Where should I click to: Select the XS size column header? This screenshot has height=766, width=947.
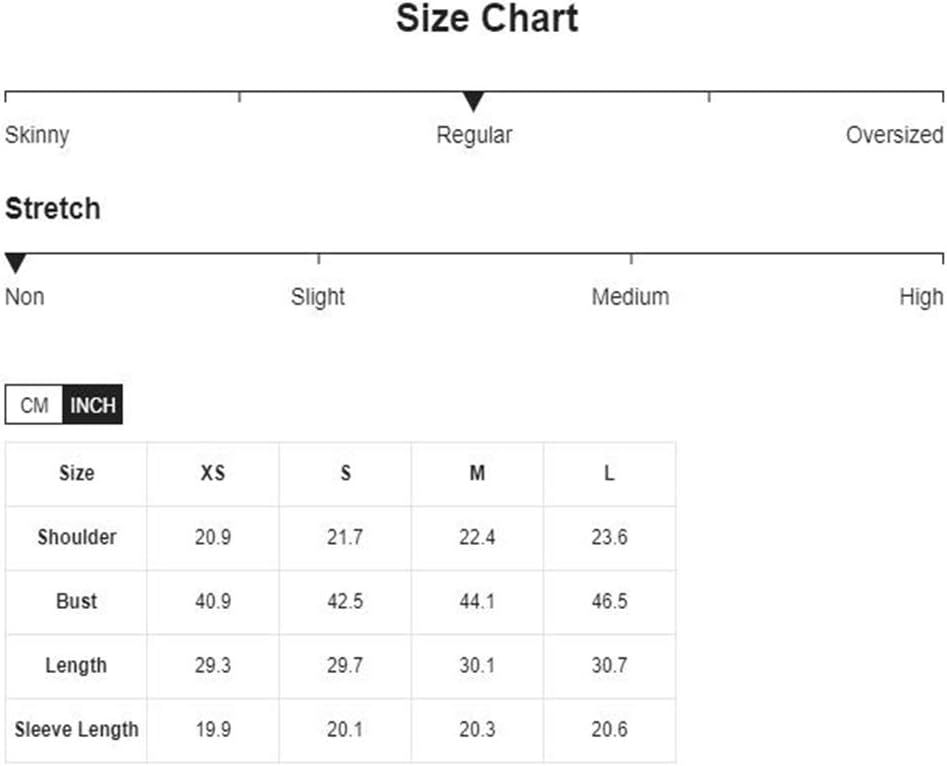point(213,473)
